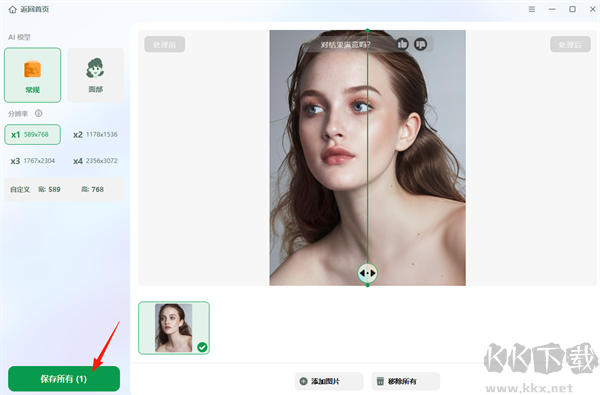Select the 面部 face AI model

(95, 75)
